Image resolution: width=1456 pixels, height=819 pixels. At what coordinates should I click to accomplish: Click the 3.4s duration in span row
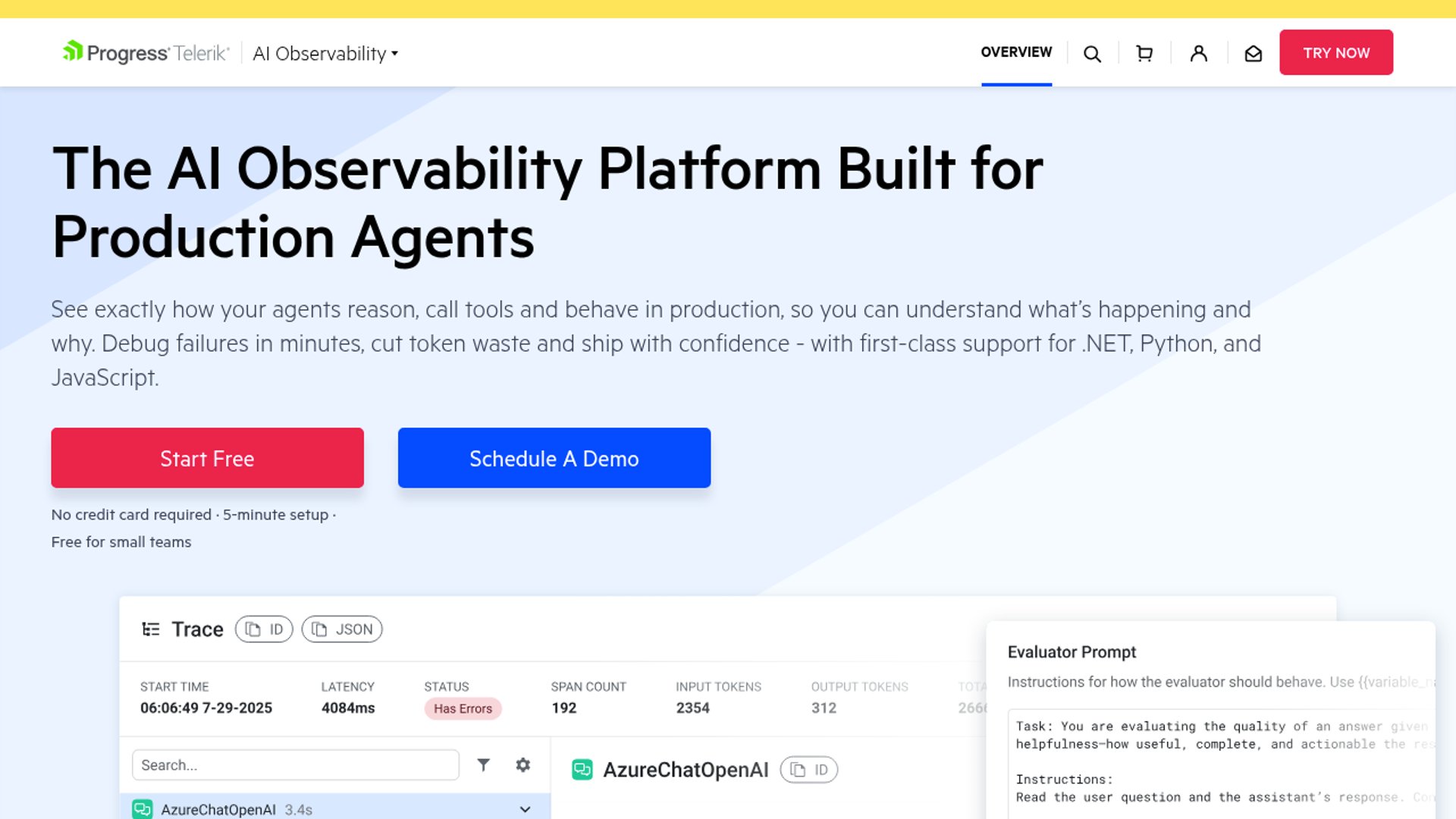[x=299, y=810]
